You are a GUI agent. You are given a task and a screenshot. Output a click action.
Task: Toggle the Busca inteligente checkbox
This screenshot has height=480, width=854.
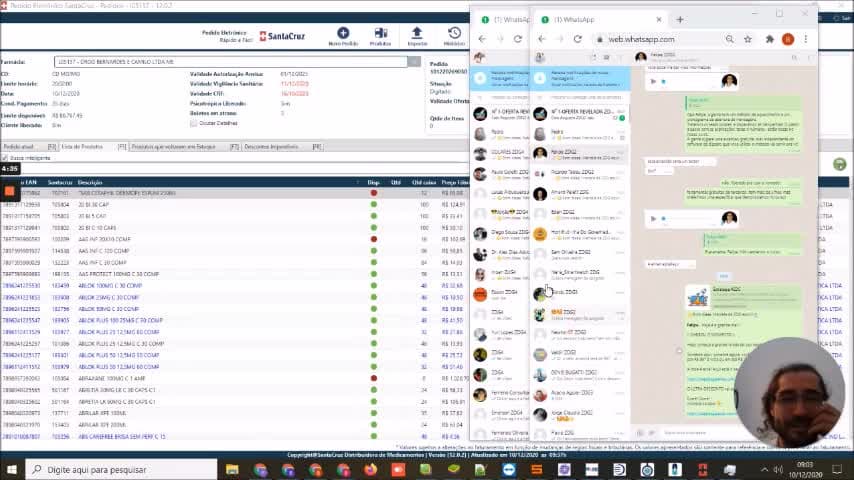pyautogui.click(x=5, y=158)
